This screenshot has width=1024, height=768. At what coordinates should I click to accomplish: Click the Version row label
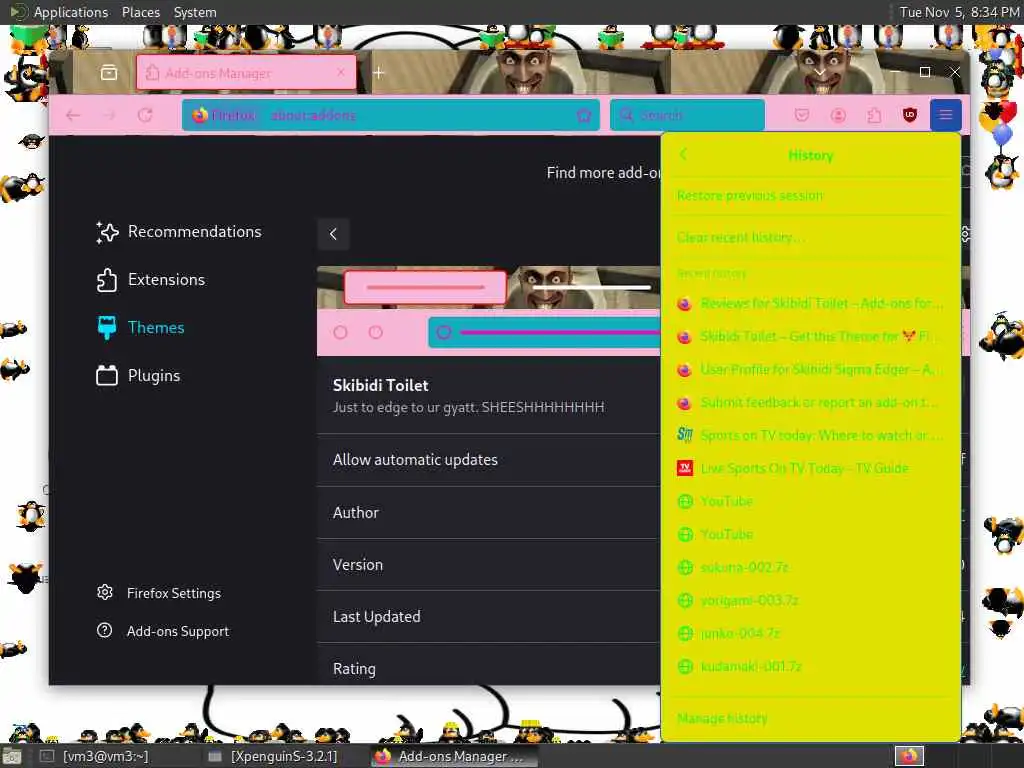pyautogui.click(x=357, y=565)
